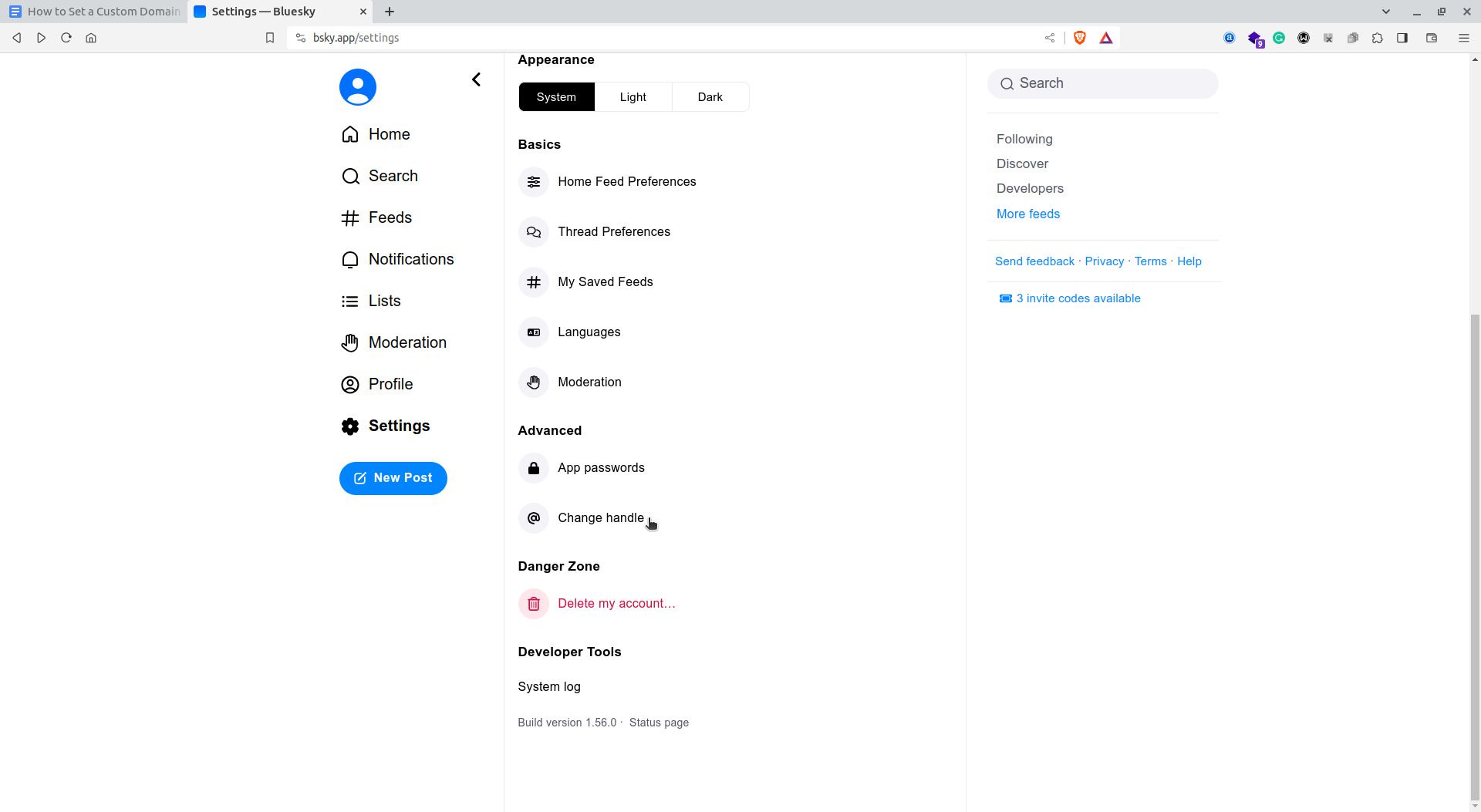Open the browser hamburger menu
The width and height of the screenshot is (1481, 812).
[1462, 37]
